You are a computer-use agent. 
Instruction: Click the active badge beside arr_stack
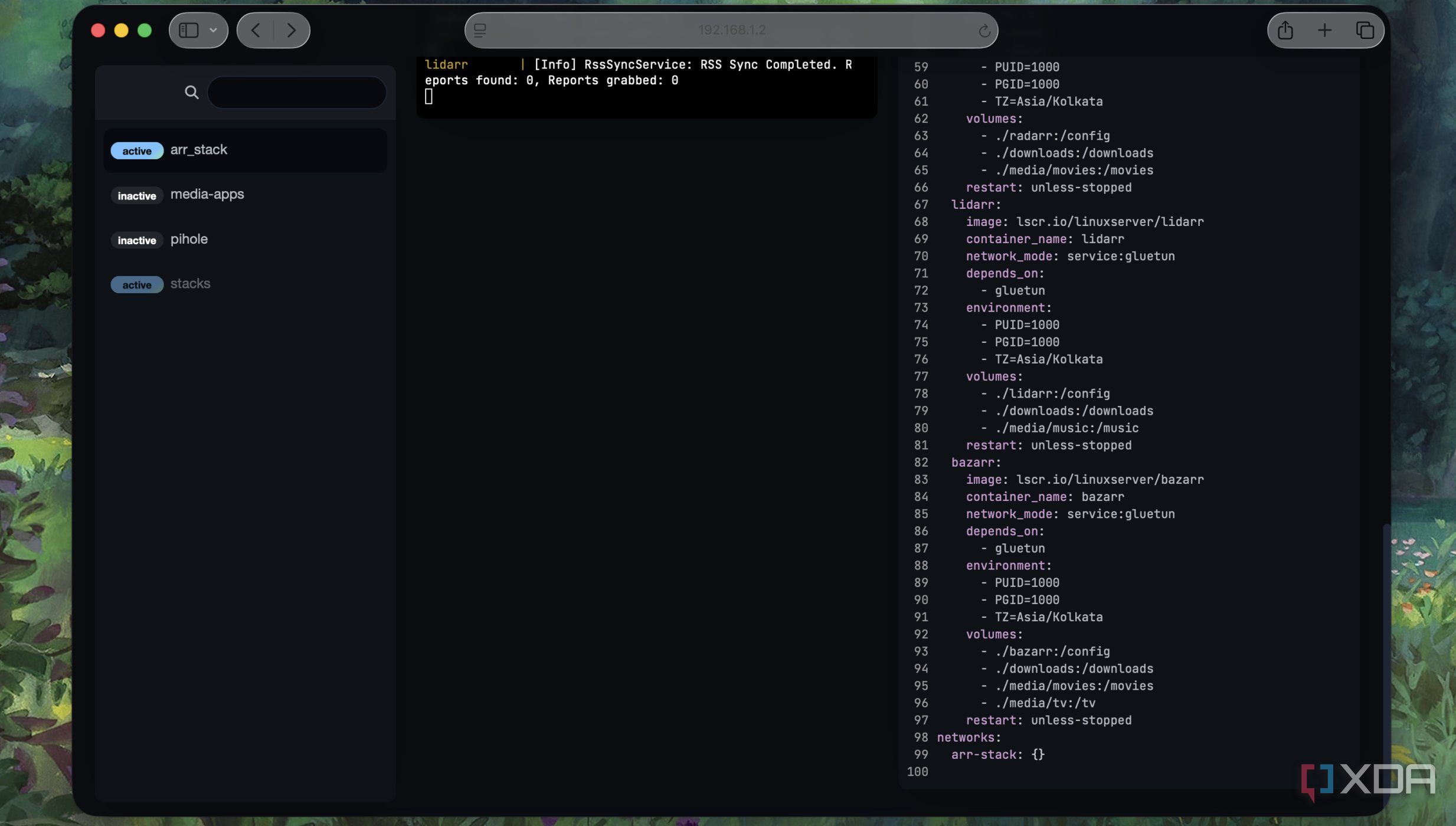tap(137, 151)
